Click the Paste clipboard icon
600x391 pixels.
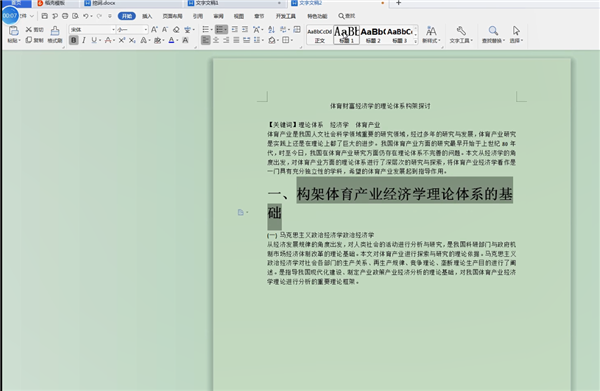click(x=13, y=31)
